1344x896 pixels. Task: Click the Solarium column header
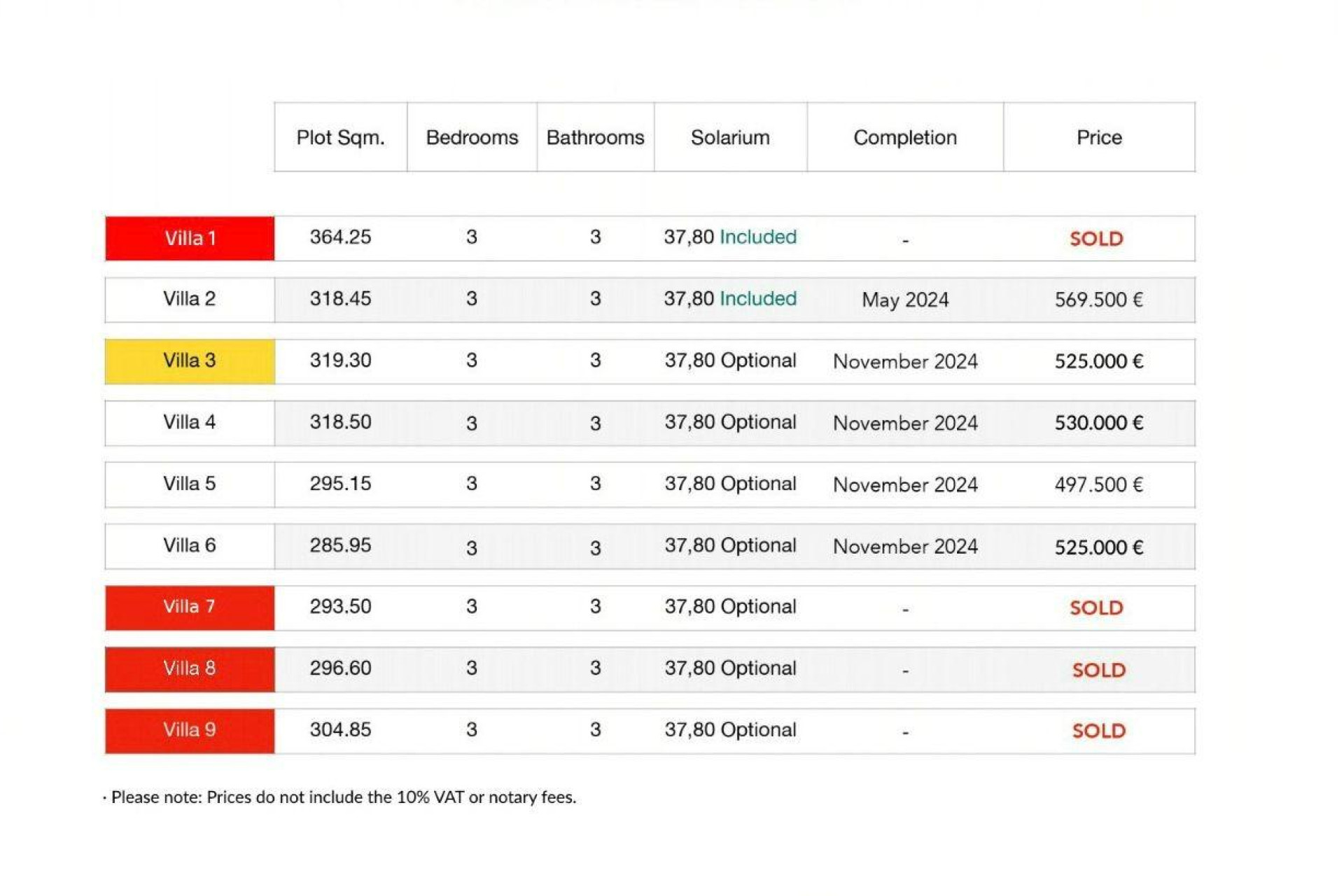point(730,137)
